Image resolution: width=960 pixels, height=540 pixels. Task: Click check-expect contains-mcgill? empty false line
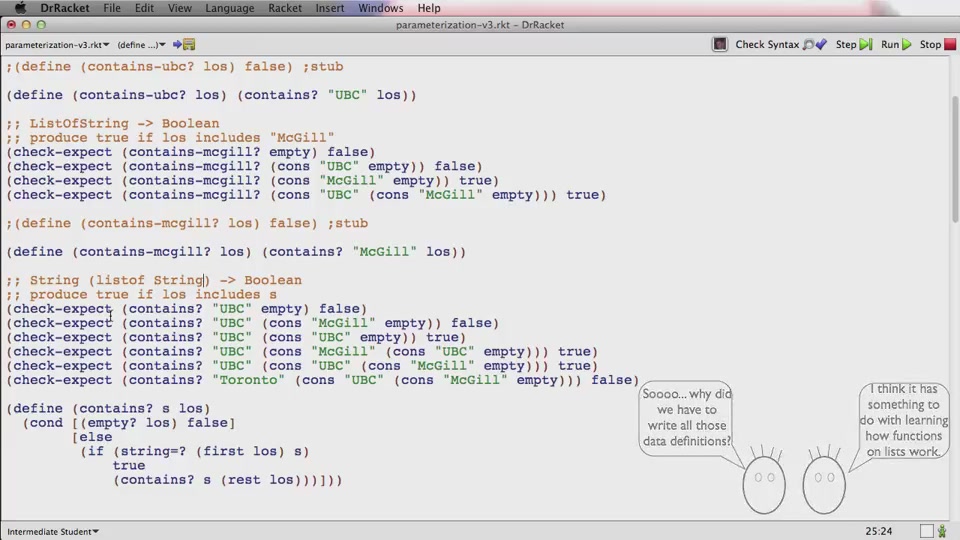[x=190, y=152]
